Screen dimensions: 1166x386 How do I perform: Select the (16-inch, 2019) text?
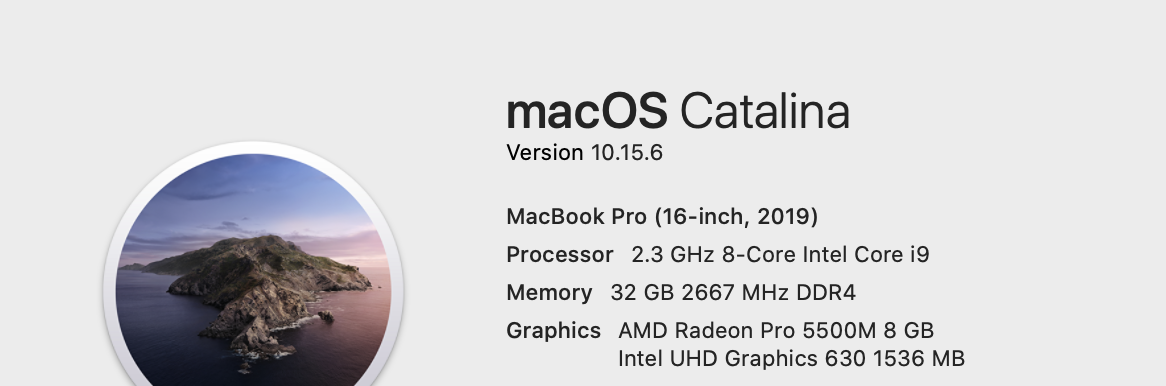736,216
